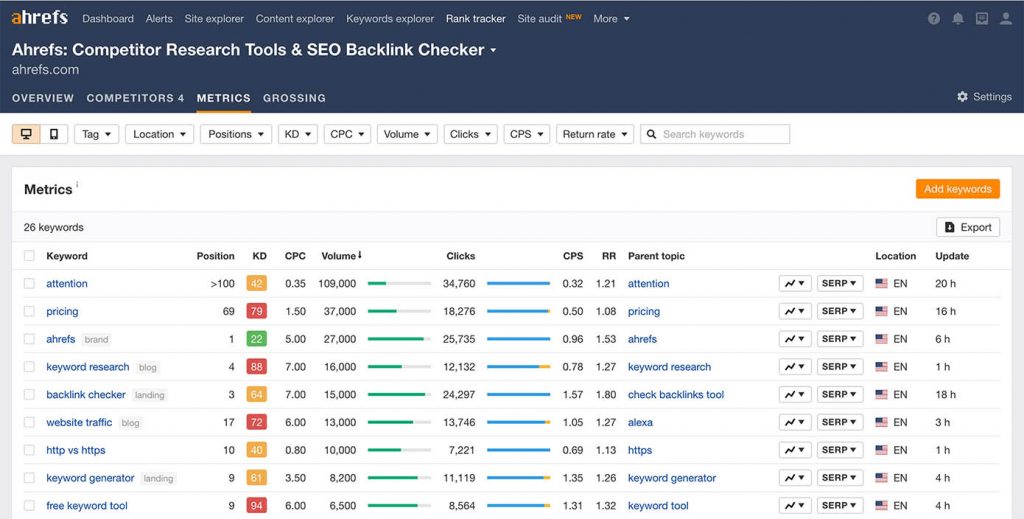This screenshot has width=1024, height=519.
Task: Open Site explorer from top menu
Action: click(214, 19)
